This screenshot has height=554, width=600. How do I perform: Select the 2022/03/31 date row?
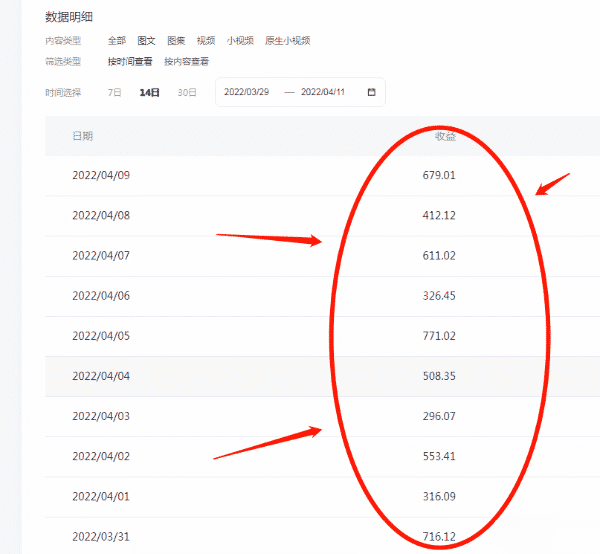click(101, 538)
